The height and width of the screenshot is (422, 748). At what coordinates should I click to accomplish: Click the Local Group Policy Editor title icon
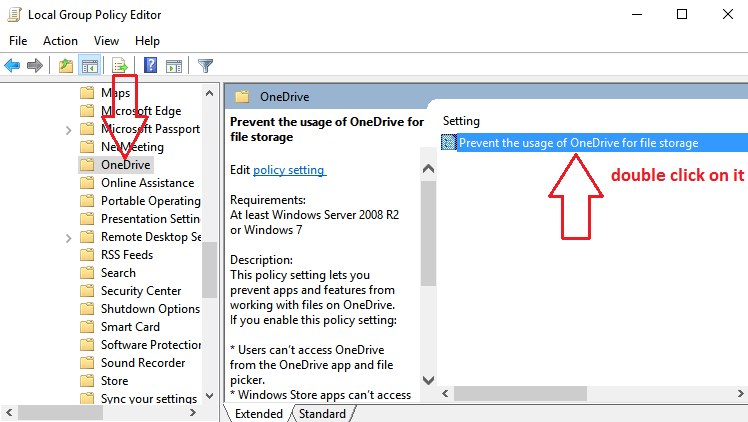coord(14,15)
